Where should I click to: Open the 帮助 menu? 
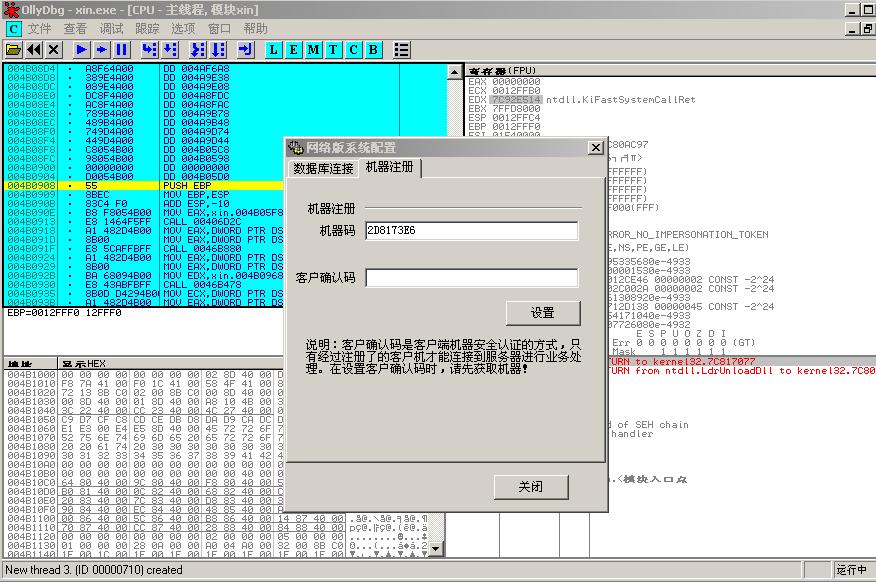[x=255, y=29]
